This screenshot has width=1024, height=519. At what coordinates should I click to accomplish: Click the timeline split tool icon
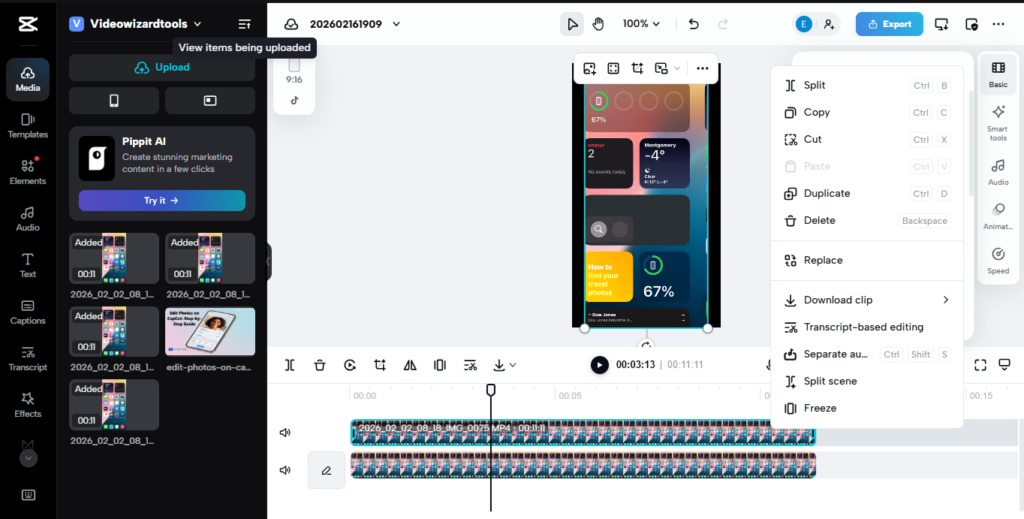(x=290, y=365)
